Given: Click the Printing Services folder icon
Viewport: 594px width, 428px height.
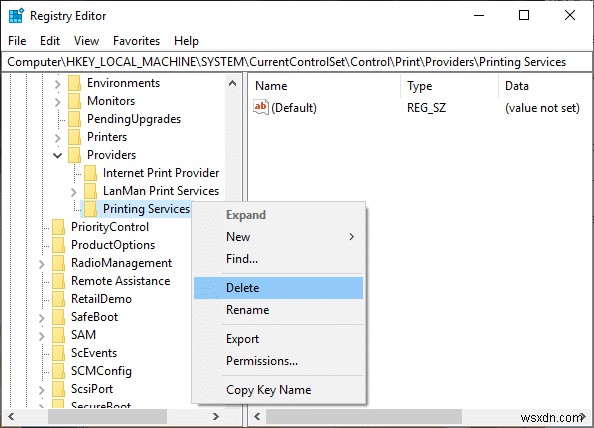Looking at the screenshot, I should pos(90,209).
